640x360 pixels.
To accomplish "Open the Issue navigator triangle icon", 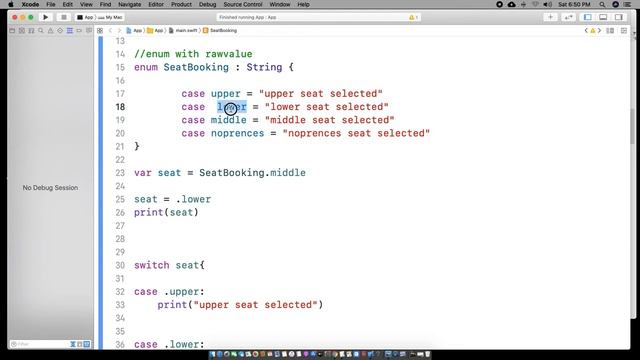I will click(x=51, y=31).
